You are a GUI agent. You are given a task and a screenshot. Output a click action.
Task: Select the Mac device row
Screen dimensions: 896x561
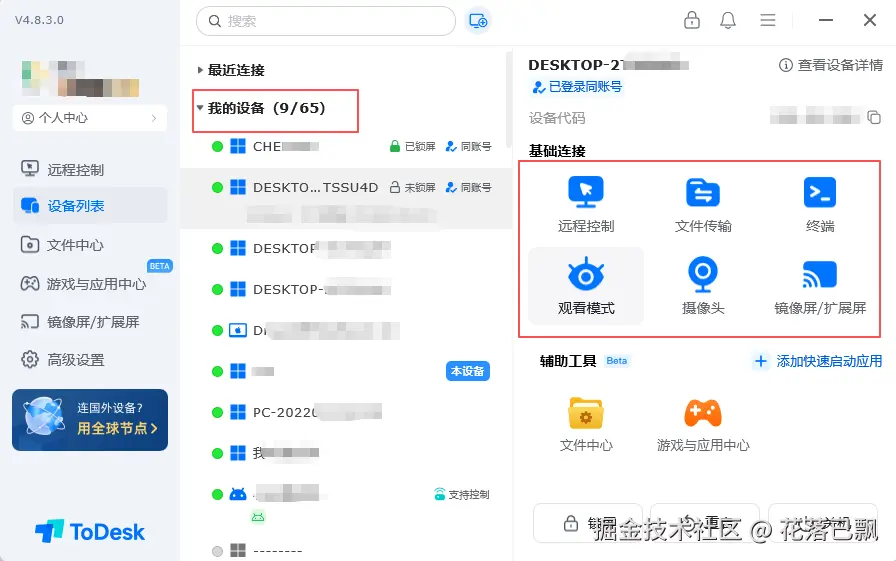346,330
